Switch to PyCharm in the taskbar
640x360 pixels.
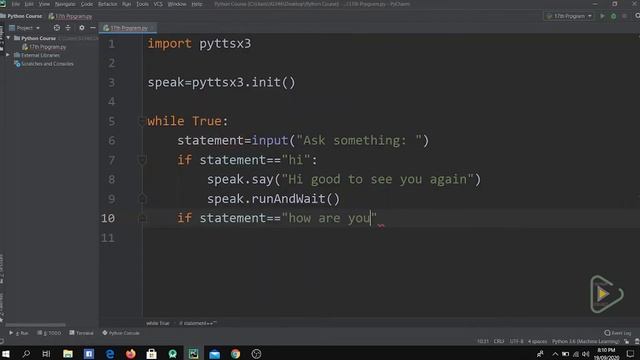(x=193, y=353)
